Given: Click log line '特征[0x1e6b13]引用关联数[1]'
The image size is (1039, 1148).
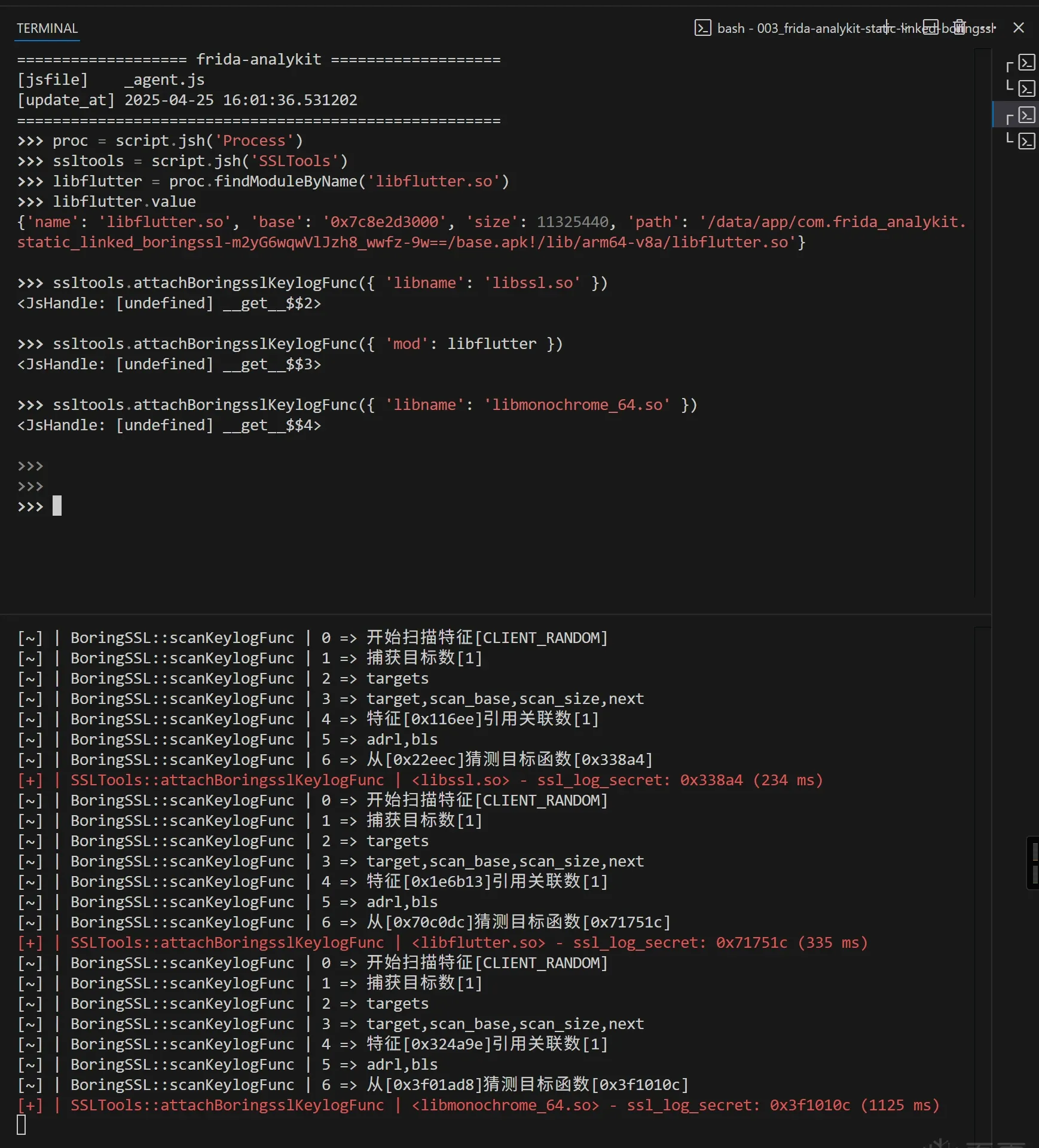Looking at the screenshot, I should 487,881.
